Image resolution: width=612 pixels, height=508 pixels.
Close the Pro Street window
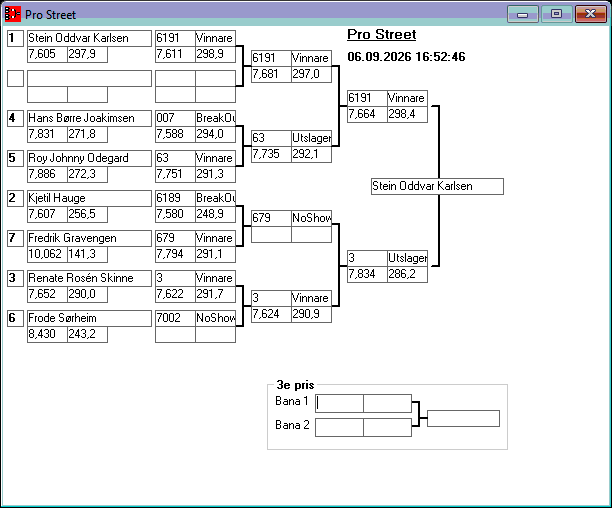click(x=591, y=14)
